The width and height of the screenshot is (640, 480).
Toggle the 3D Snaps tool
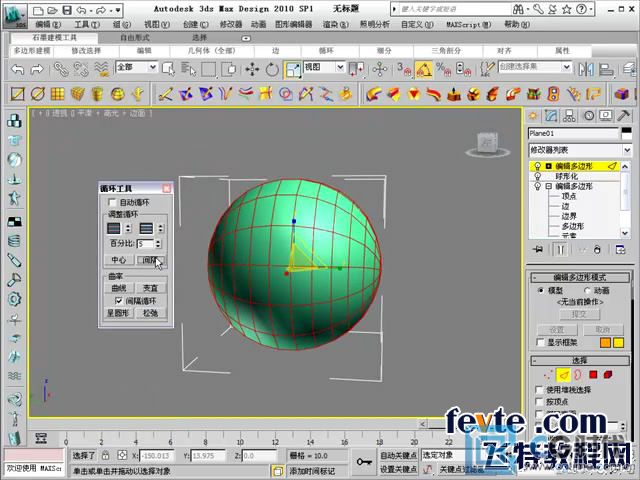pos(404,69)
